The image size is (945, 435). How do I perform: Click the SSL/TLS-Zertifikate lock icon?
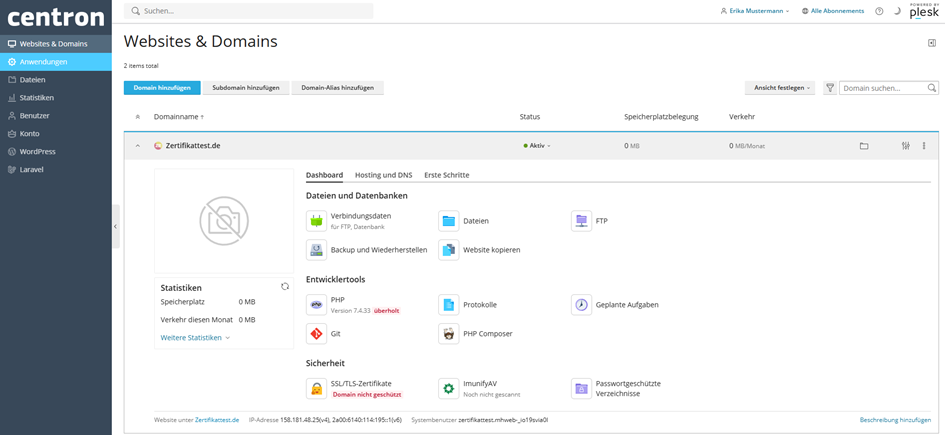(316, 388)
